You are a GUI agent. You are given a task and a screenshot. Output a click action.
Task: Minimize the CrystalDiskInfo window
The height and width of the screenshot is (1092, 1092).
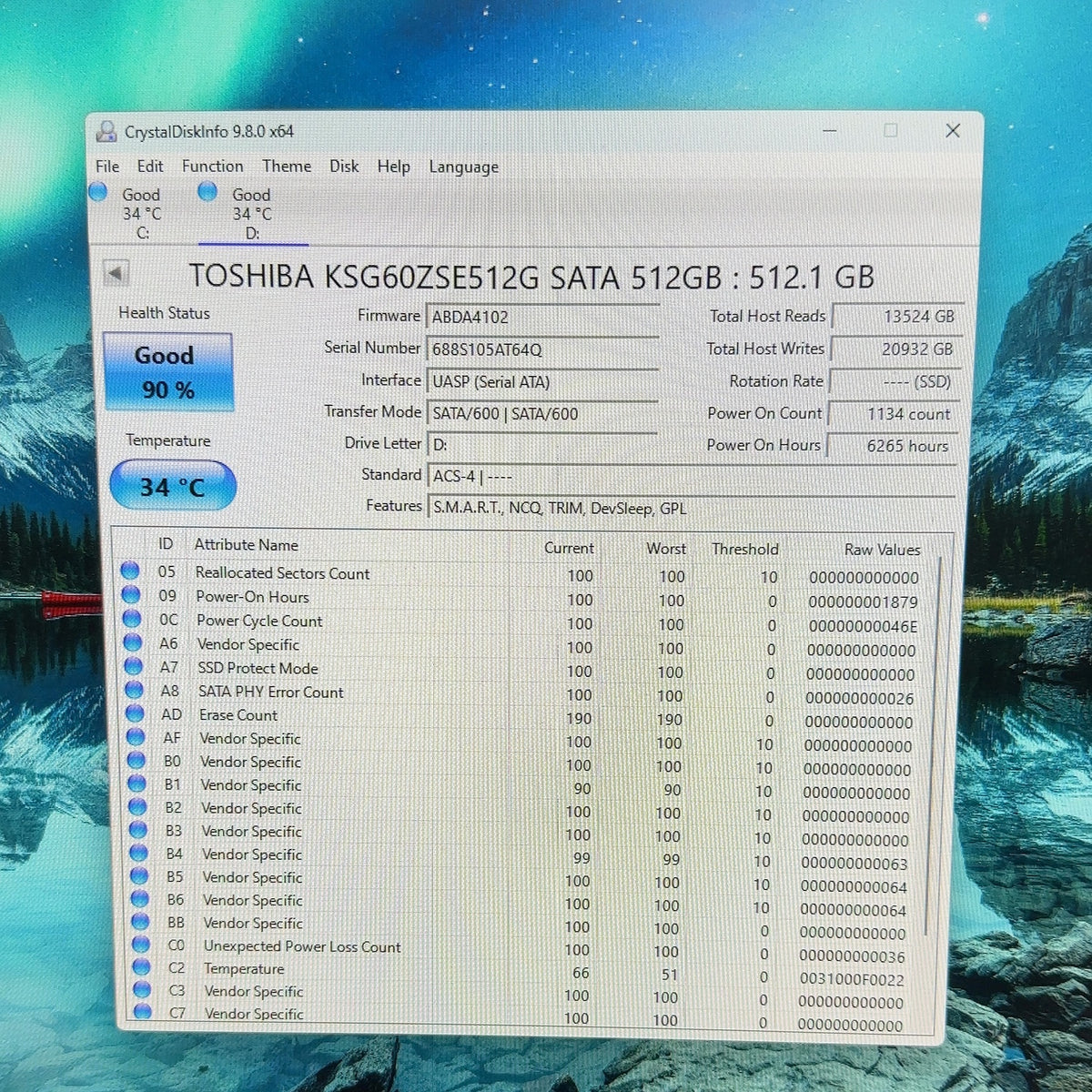point(830,130)
